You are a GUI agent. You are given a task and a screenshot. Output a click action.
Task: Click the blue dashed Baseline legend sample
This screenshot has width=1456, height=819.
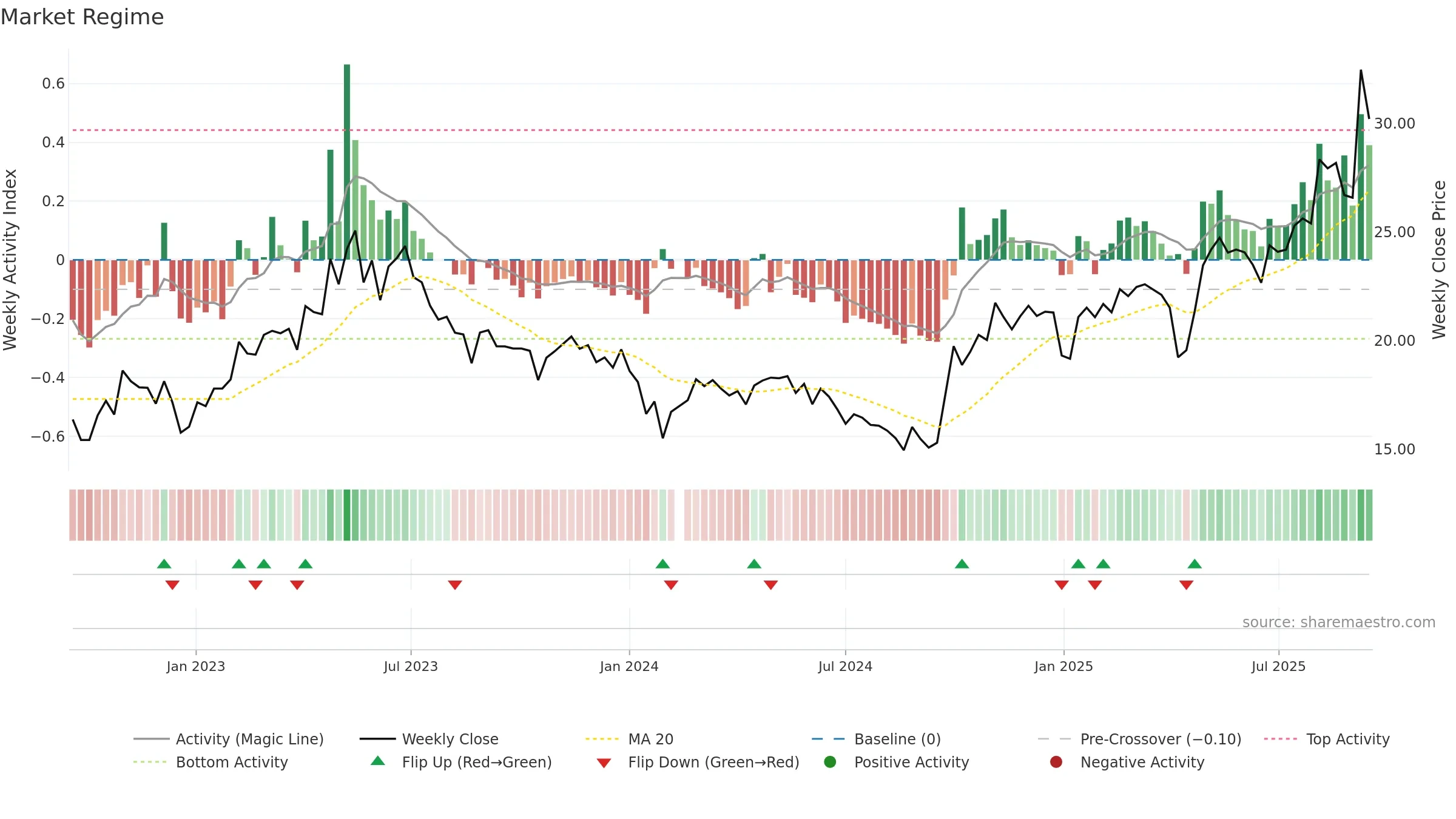829,739
